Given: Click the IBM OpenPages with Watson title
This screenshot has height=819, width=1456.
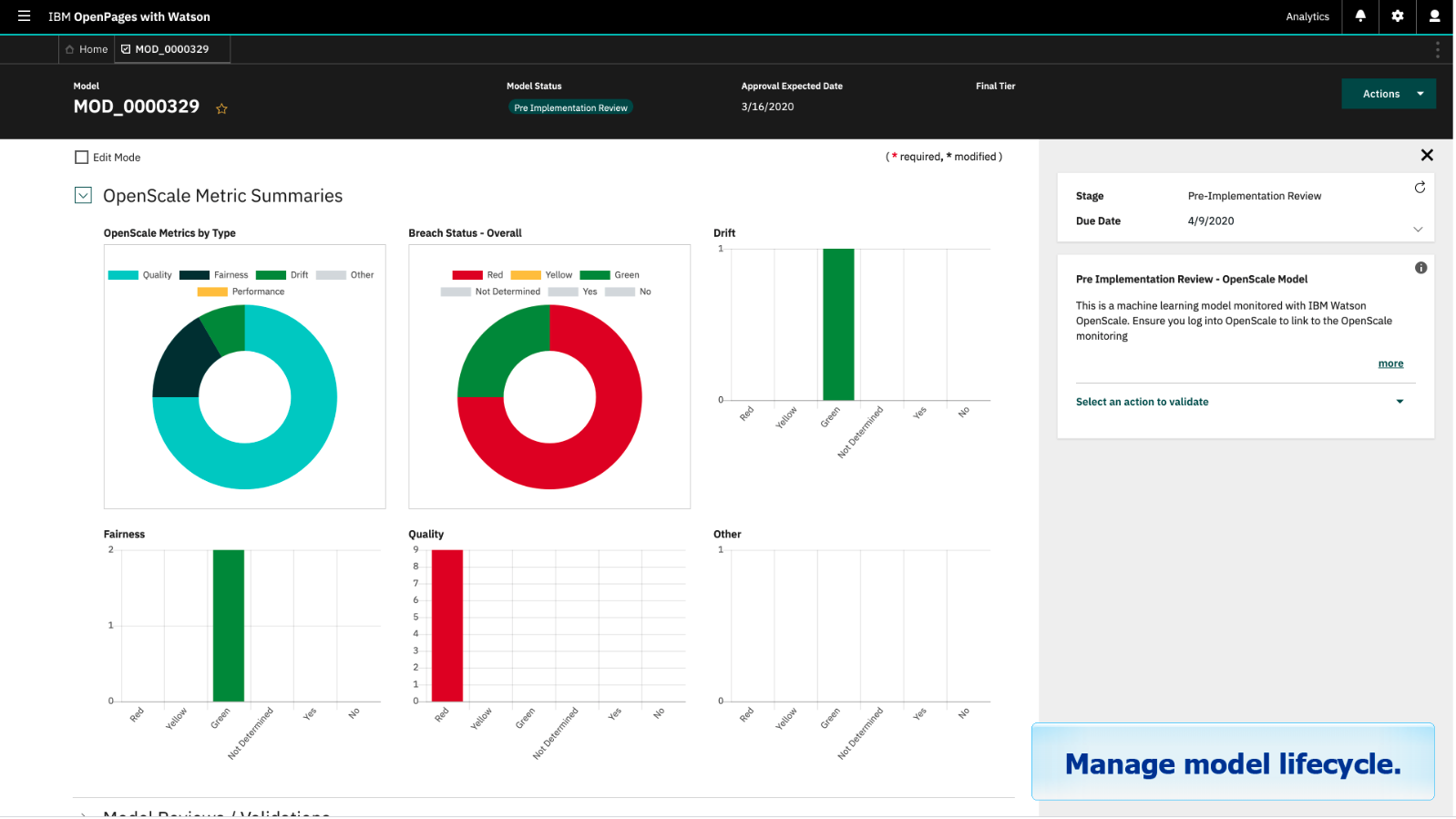Looking at the screenshot, I should (x=129, y=16).
